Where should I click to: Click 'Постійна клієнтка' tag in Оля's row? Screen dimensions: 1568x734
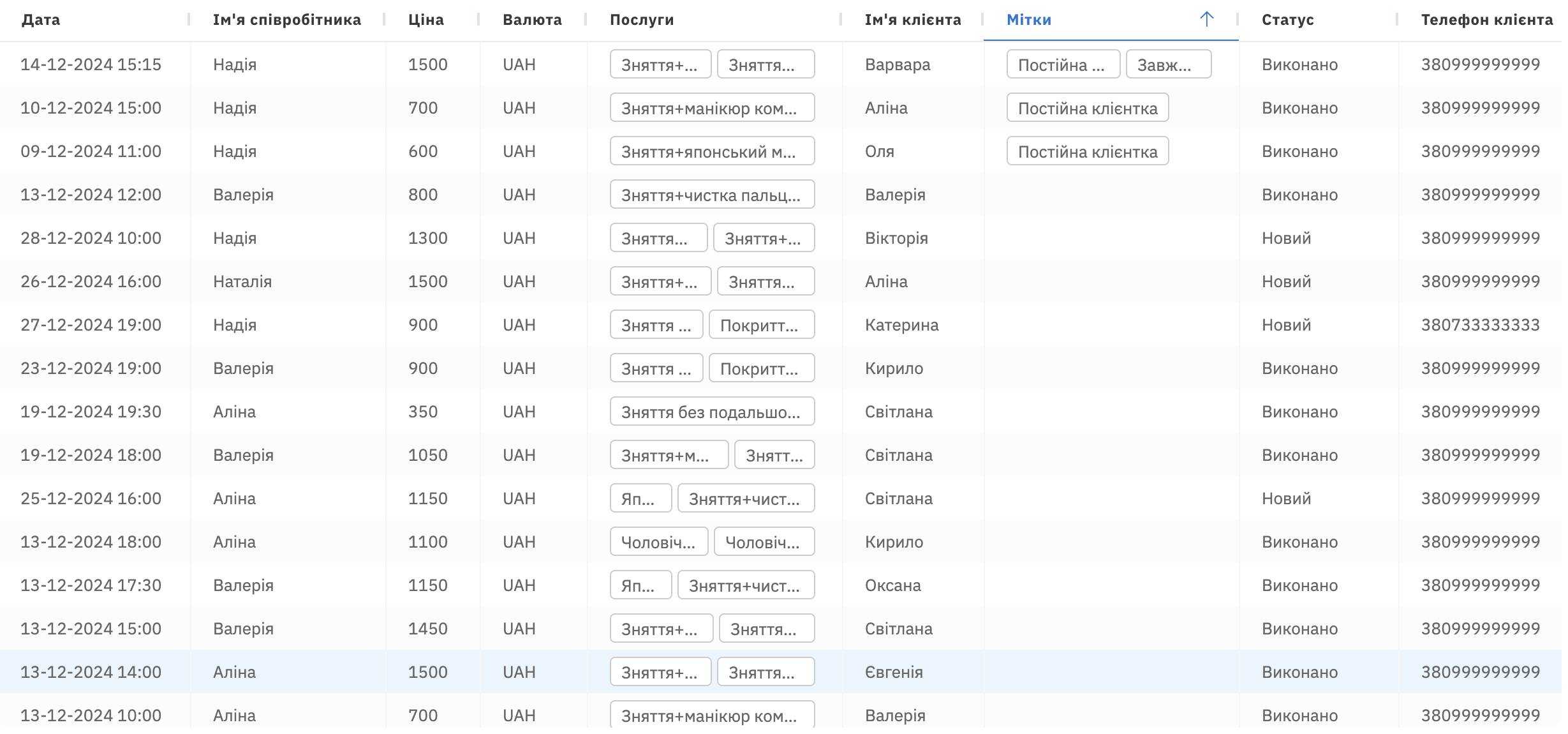click(x=1087, y=151)
